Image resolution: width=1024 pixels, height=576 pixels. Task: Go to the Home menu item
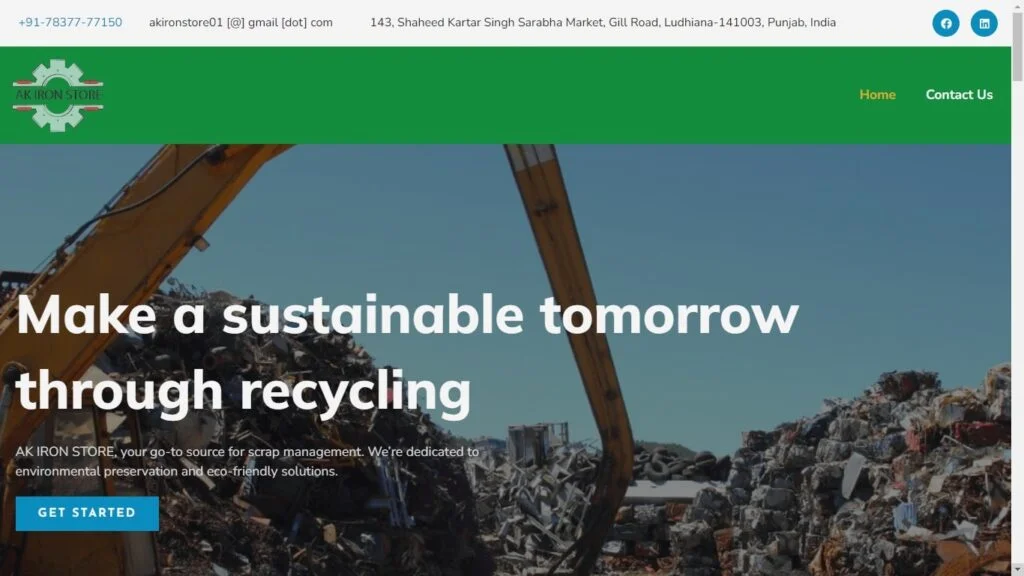point(877,95)
